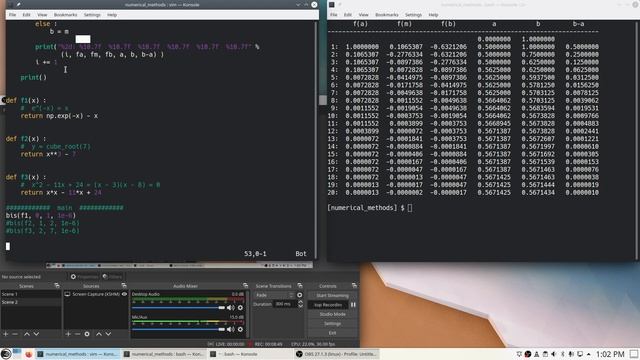Click the bis(f1, 0, 1, 1e-6) line in vim

tap(41, 216)
